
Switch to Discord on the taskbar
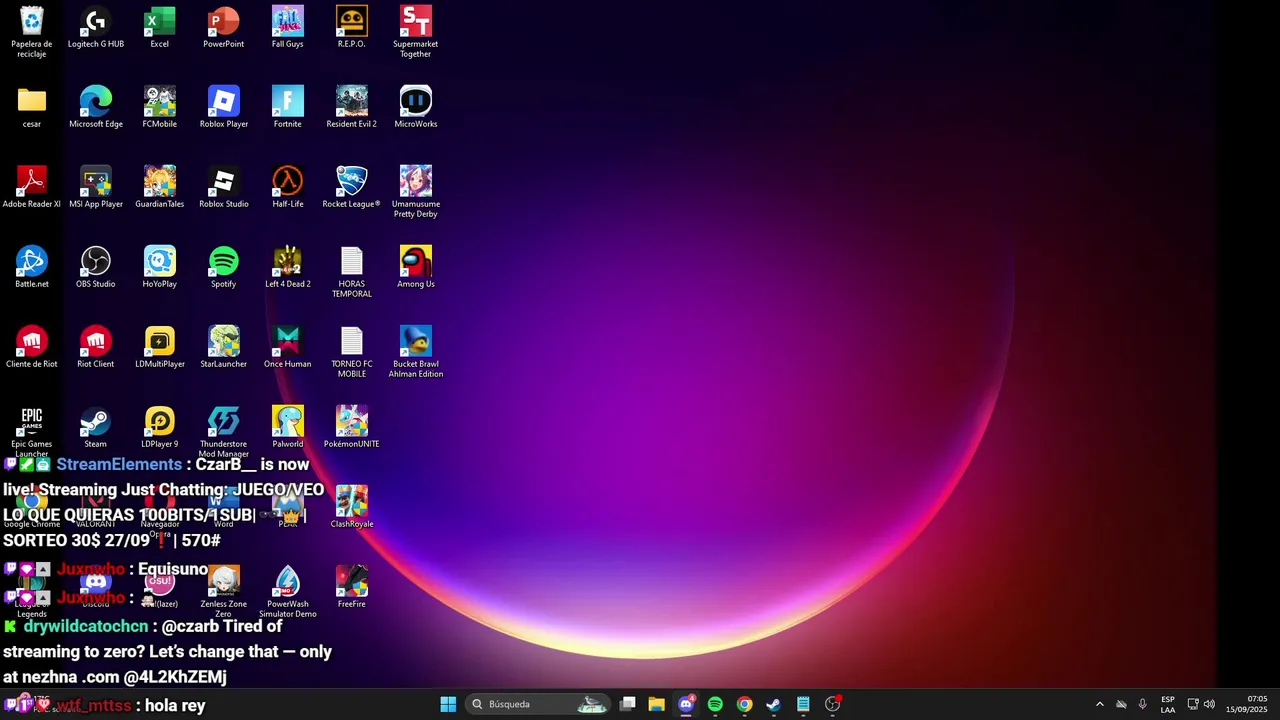pos(686,704)
